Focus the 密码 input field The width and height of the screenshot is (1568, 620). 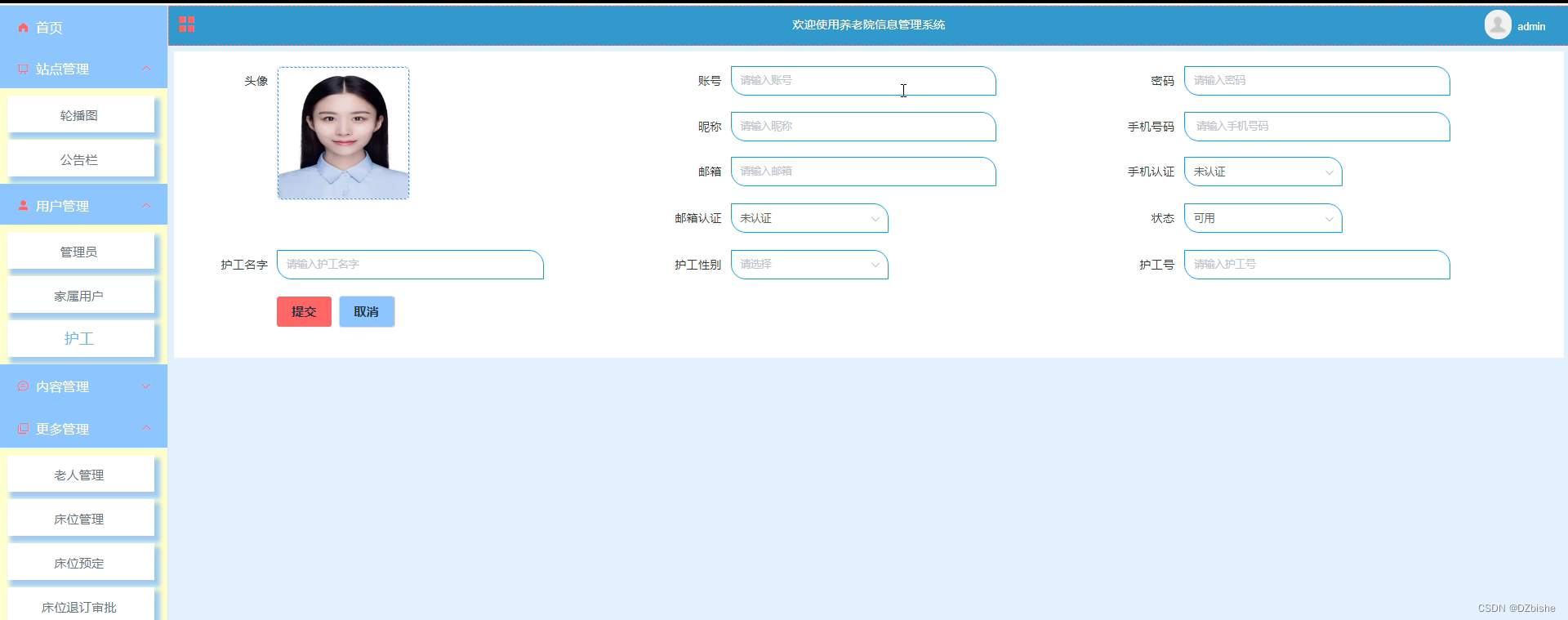point(1316,81)
